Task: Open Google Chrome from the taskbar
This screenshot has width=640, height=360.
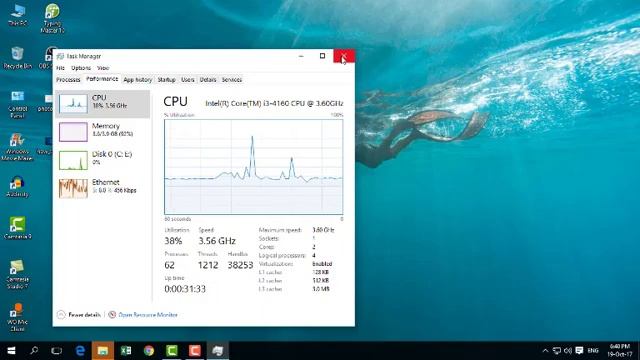Action: coord(149,351)
